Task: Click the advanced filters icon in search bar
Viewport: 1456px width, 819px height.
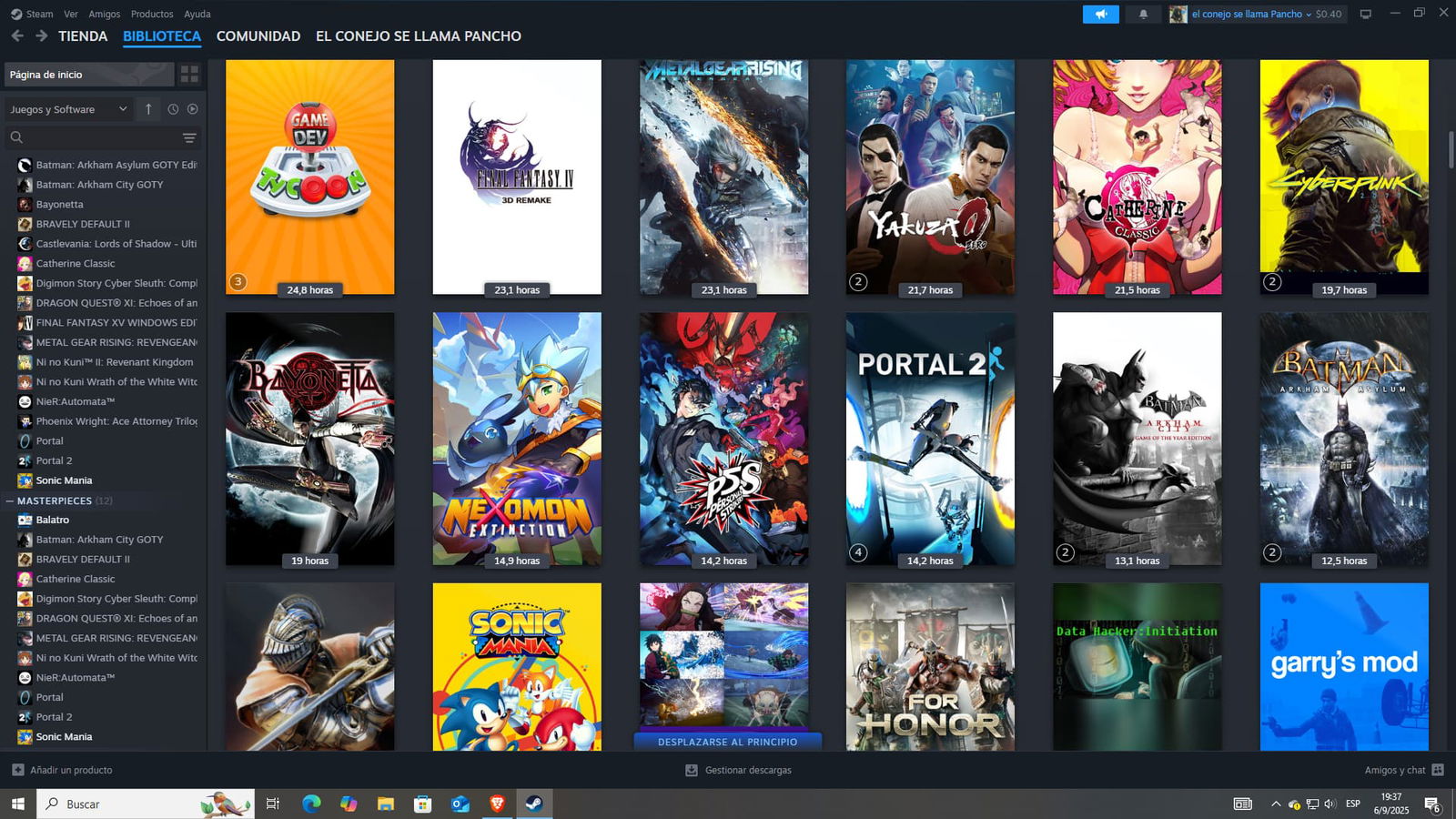Action: pos(189,138)
